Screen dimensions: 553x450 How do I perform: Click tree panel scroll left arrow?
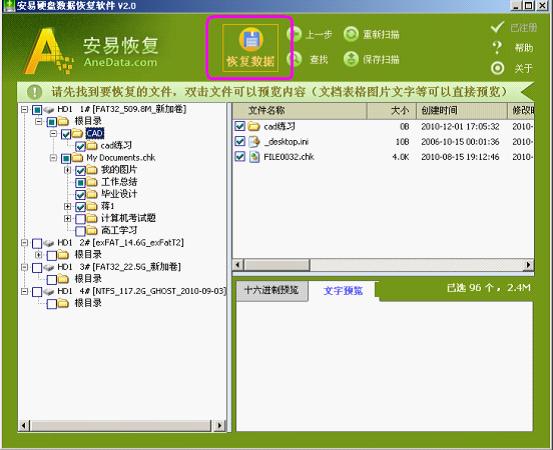24,426
